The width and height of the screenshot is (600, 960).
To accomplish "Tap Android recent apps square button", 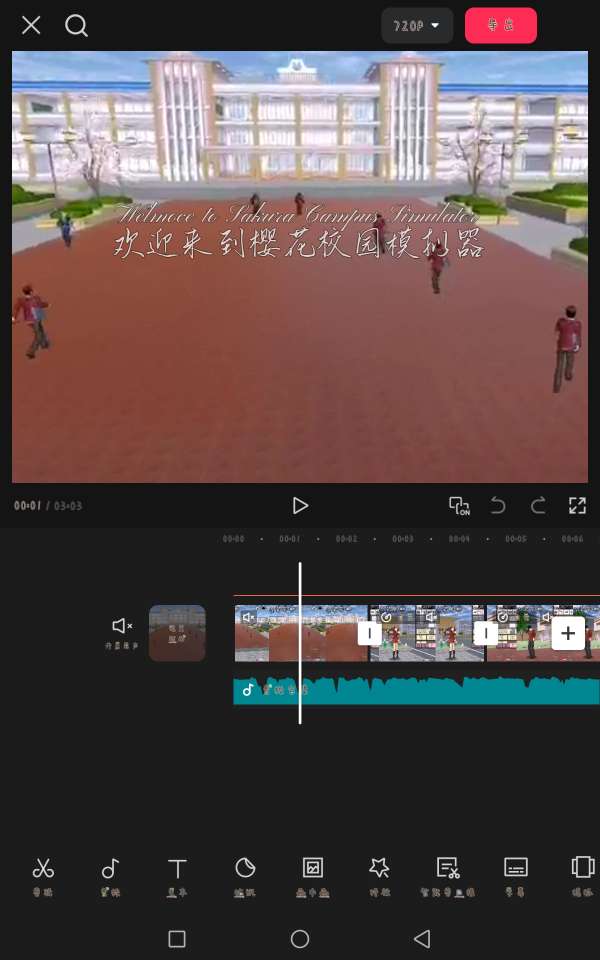I will tap(177, 939).
